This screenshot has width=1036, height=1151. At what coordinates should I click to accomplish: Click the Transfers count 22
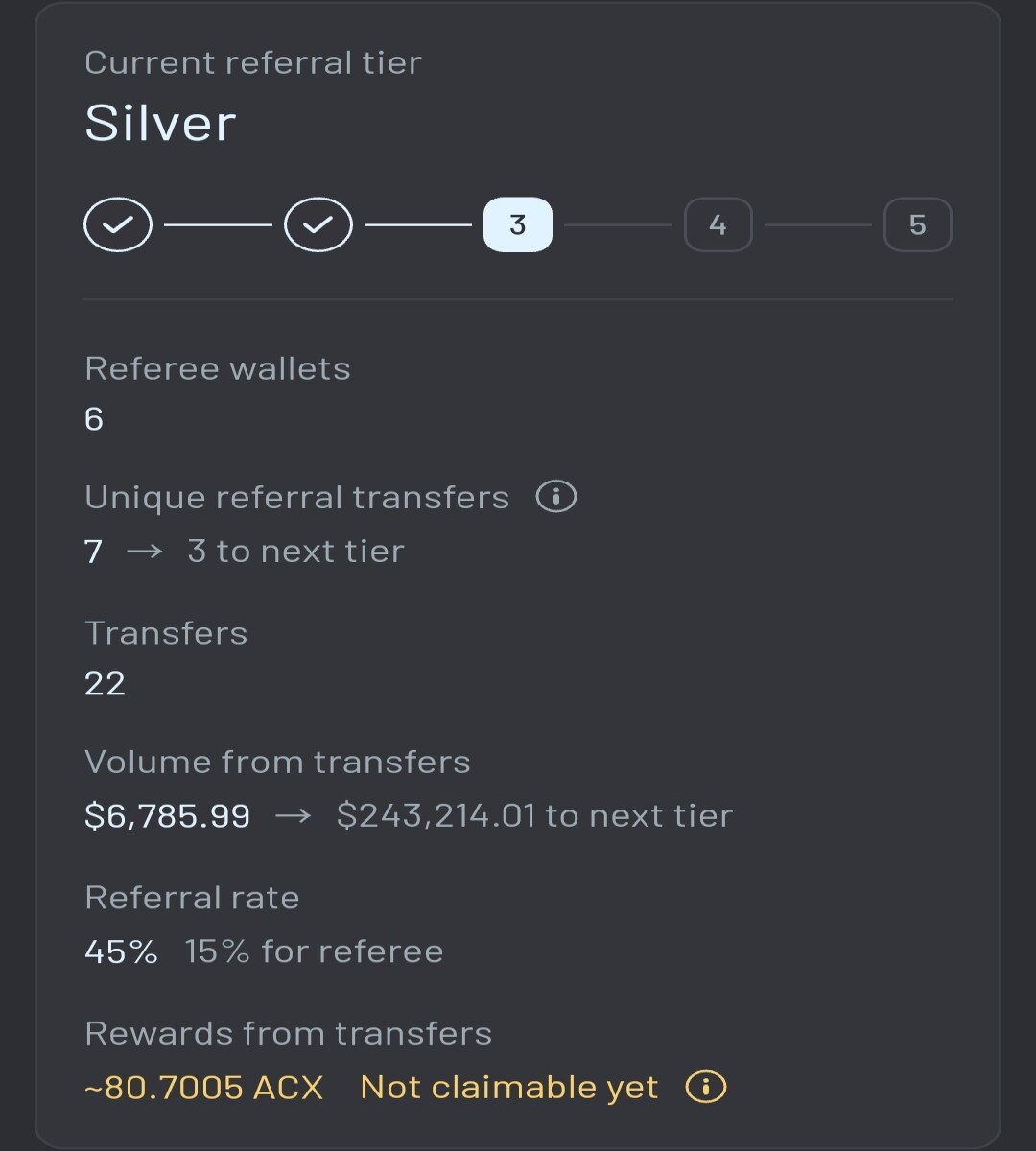coord(105,684)
